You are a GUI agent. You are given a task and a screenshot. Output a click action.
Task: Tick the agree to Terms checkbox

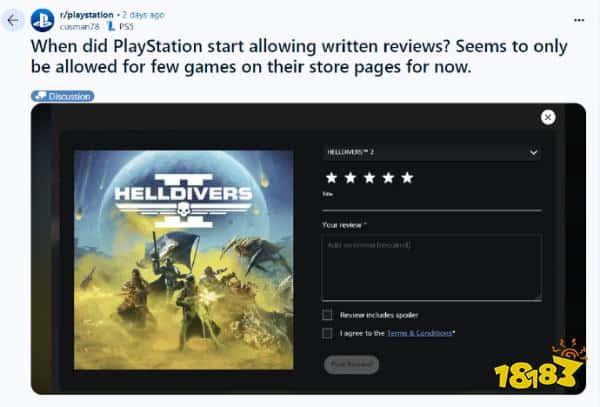point(327,333)
